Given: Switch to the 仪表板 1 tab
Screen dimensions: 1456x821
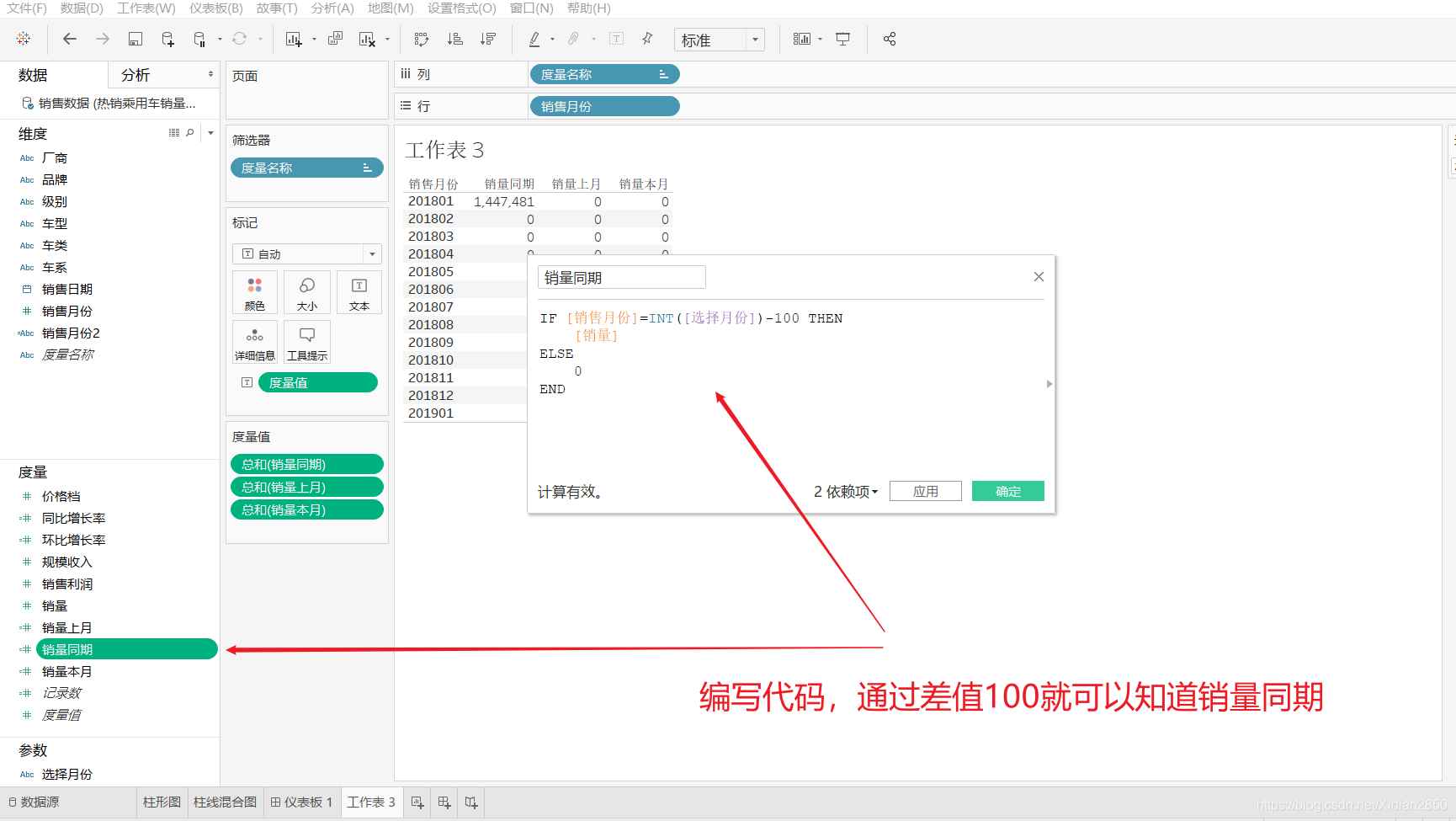Looking at the screenshot, I should click(x=301, y=802).
